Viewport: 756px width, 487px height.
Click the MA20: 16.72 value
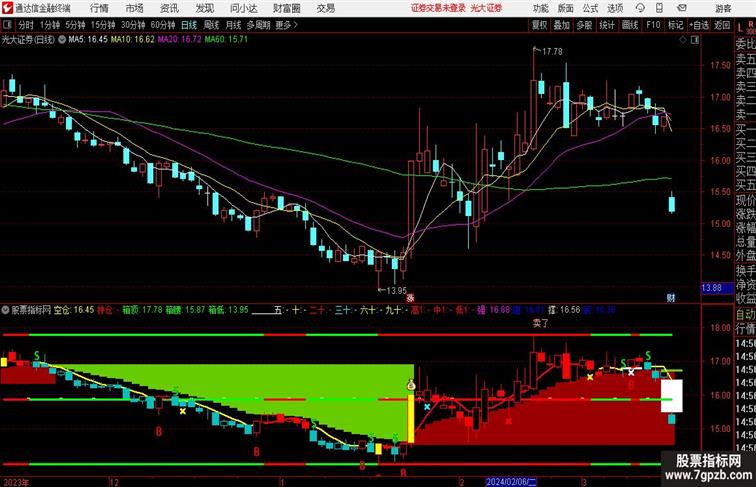pyautogui.click(x=179, y=40)
